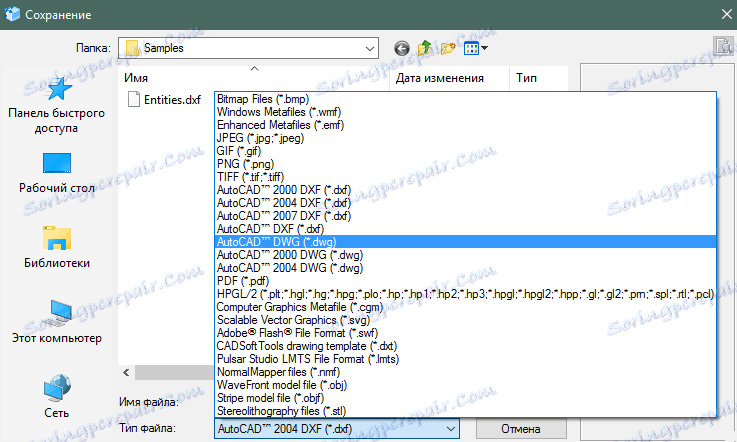Image resolution: width=737 pixels, height=442 pixels.
Task: Choose Scalable Vector Graphics (*.svg)
Action: (x=465, y=320)
